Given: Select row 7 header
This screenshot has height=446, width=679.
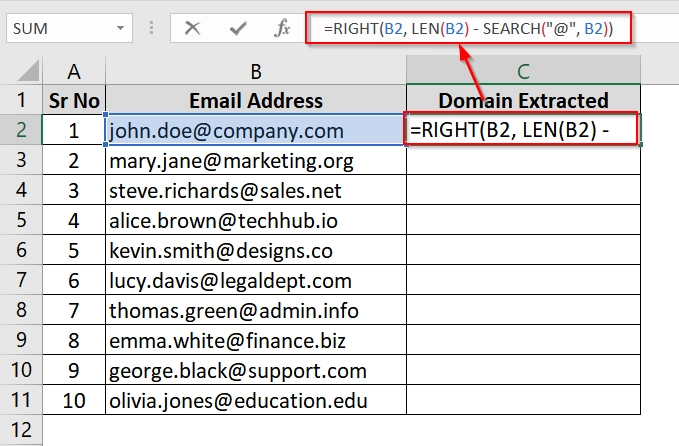Looking at the screenshot, I should coord(21,280).
